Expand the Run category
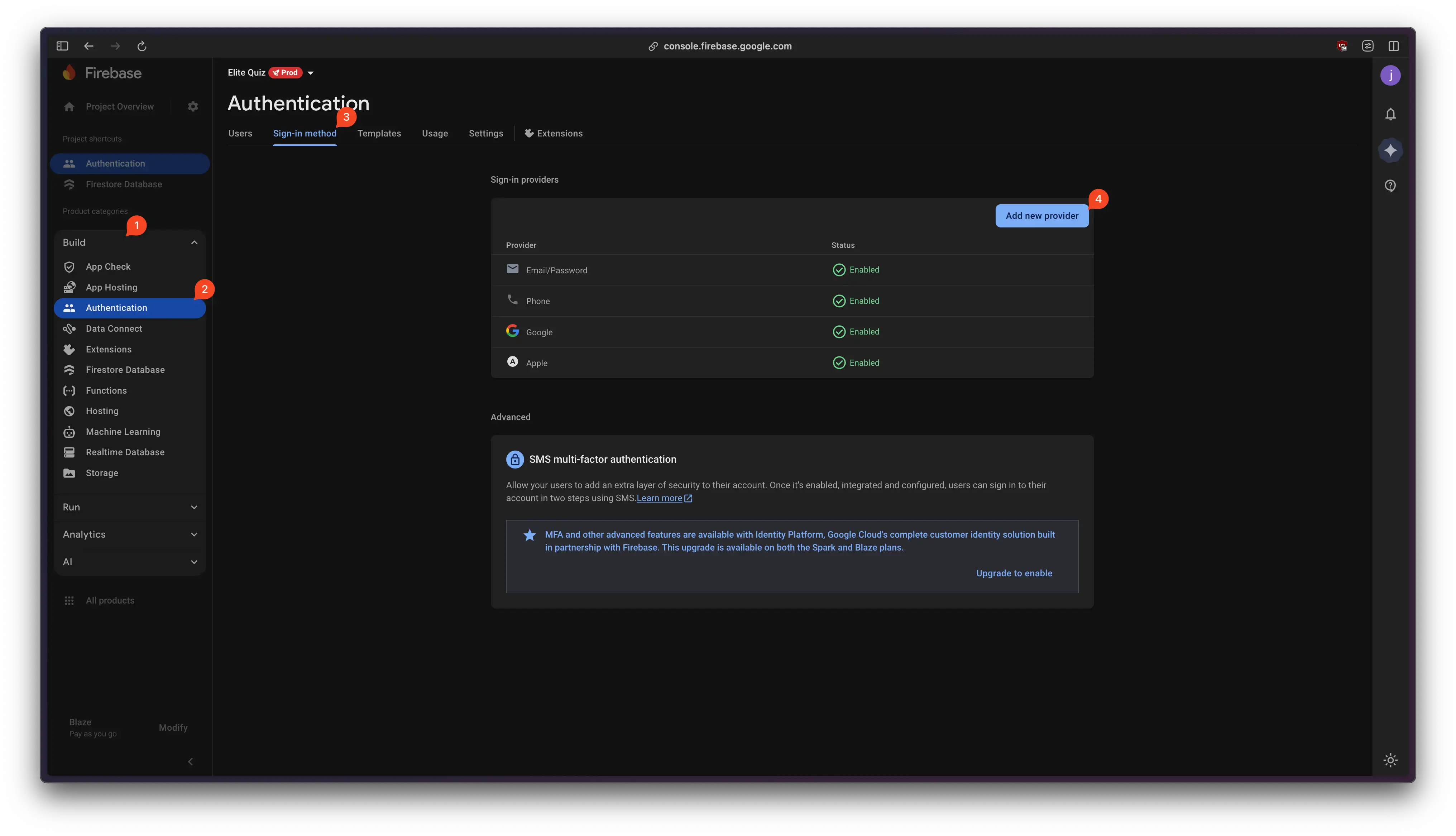1456x836 pixels. pos(130,507)
